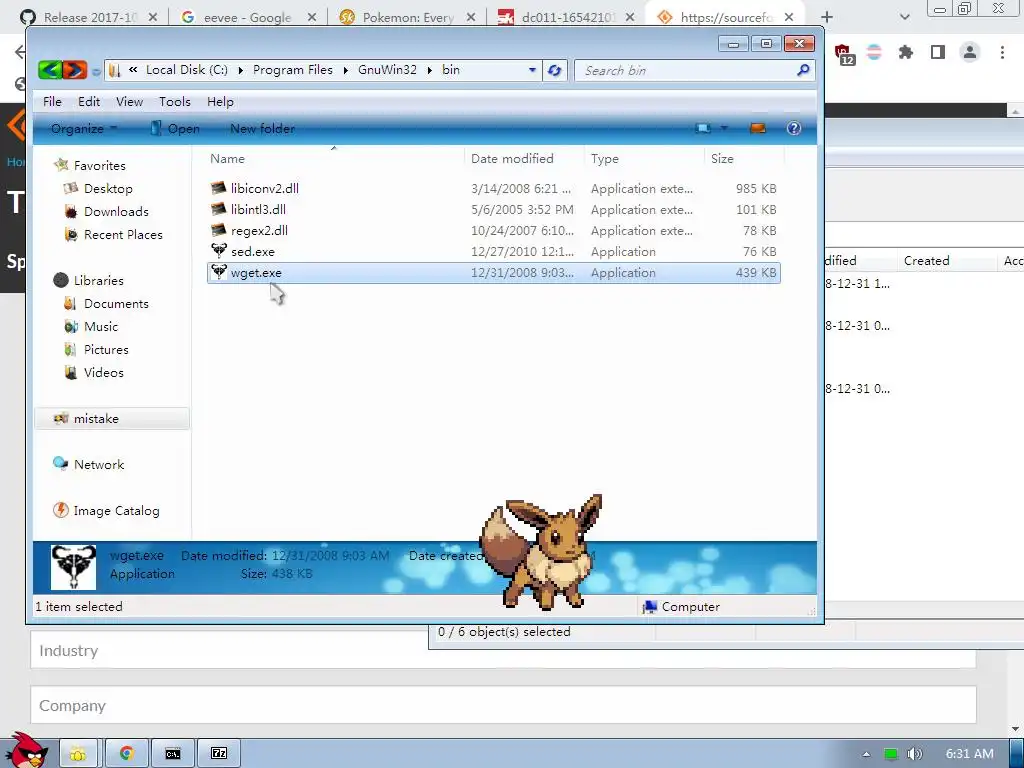This screenshot has height=768, width=1024.
Task: Select the GnuWin32 breadcrumb
Action: [387, 70]
